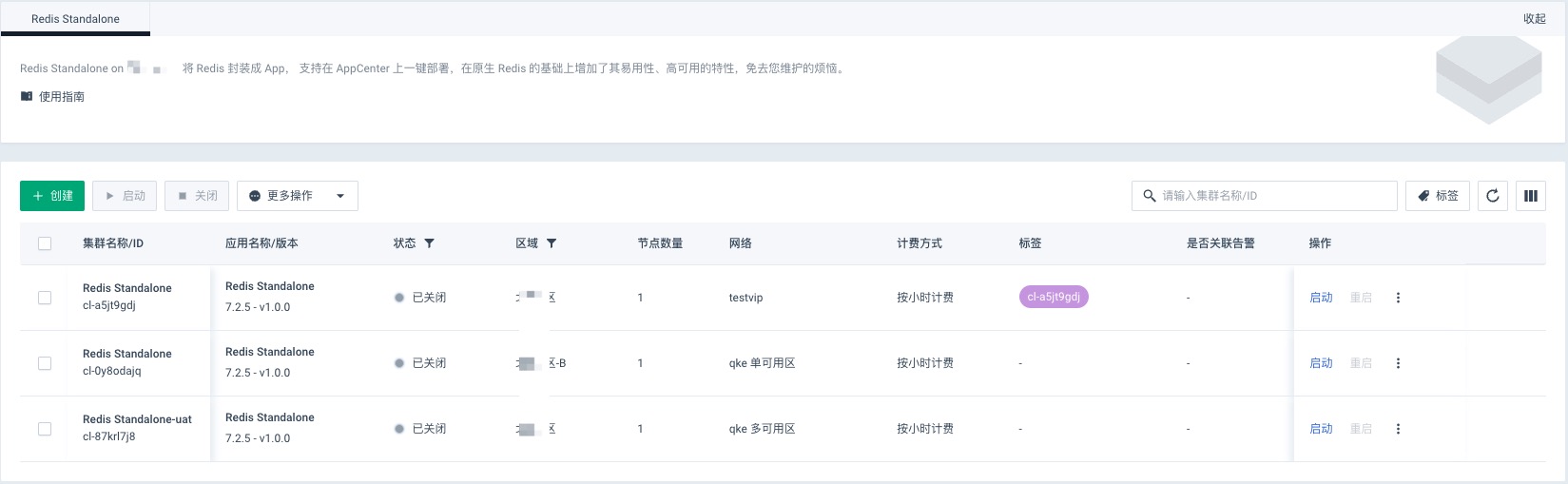Start cluster cl-a5jt9gdj via 启动 link
The width and height of the screenshot is (1568, 484).
pyautogui.click(x=1321, y=298)
